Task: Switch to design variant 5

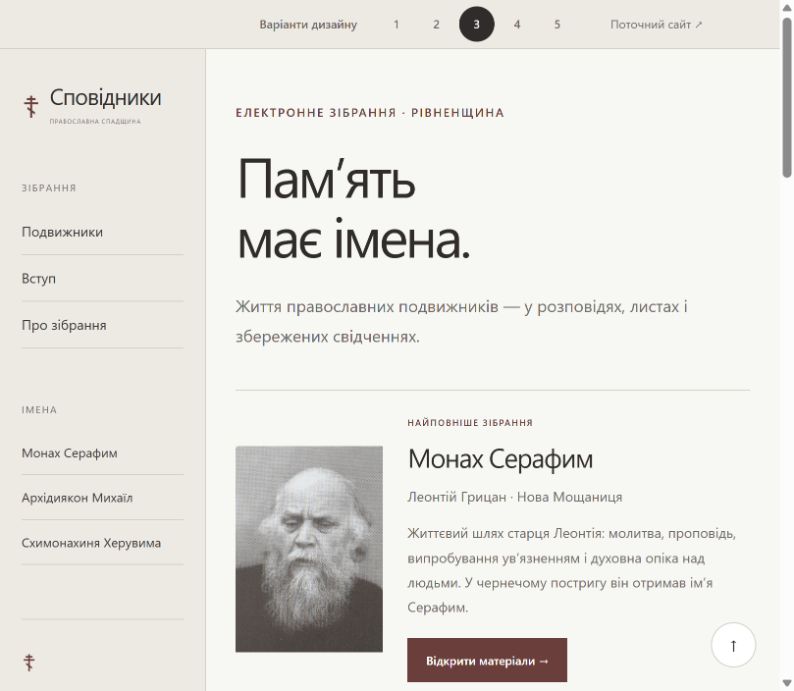Action: [557, 24]
